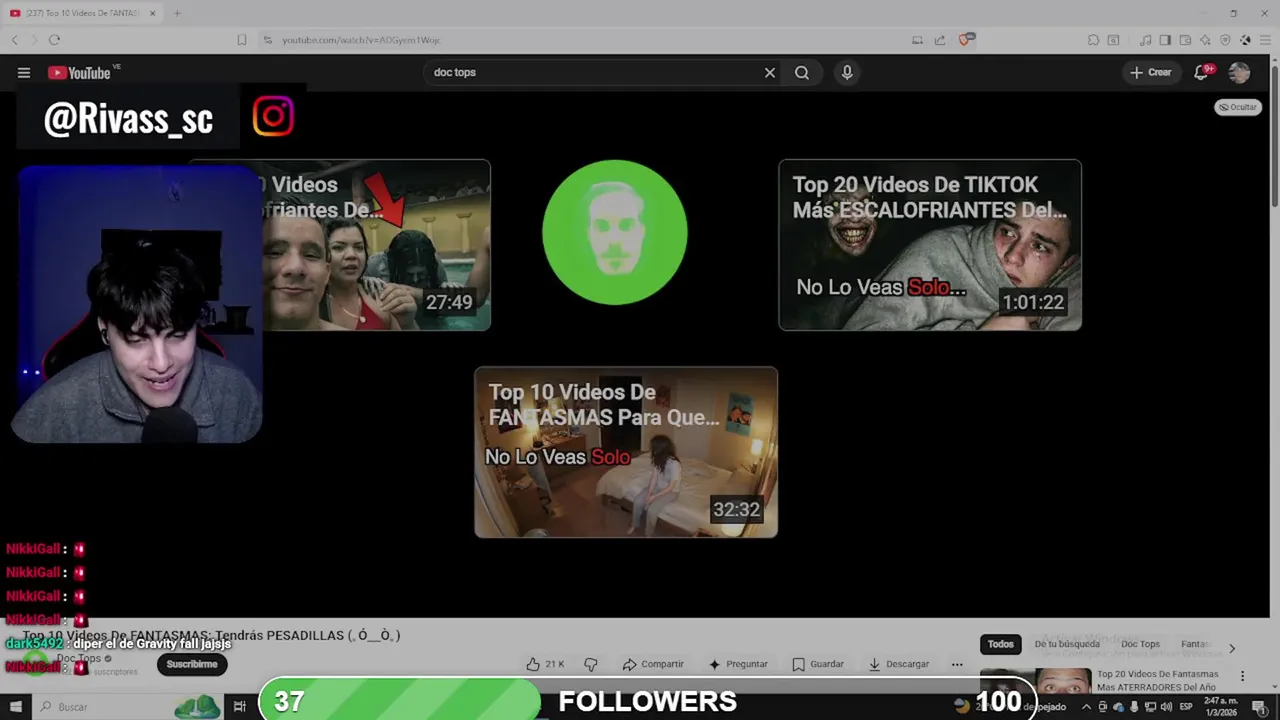Open the music note playlist icon
The width and height of the screenshot is (1280, 720).
[1146, 40]
